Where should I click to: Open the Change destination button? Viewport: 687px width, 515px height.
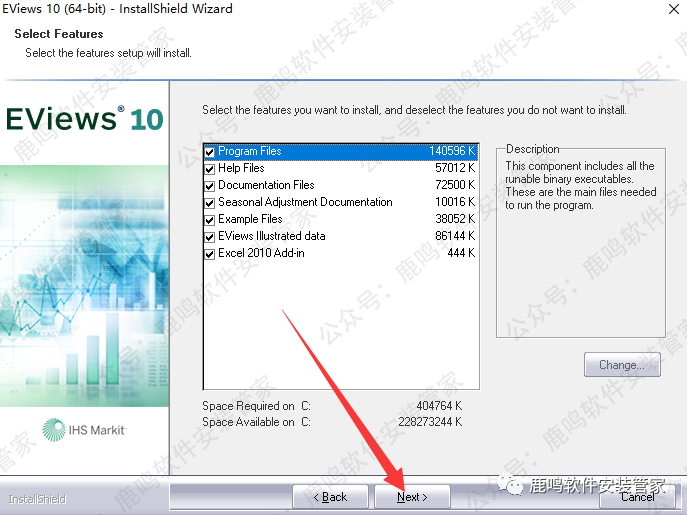pyautogui.click(x=622, y=365)
